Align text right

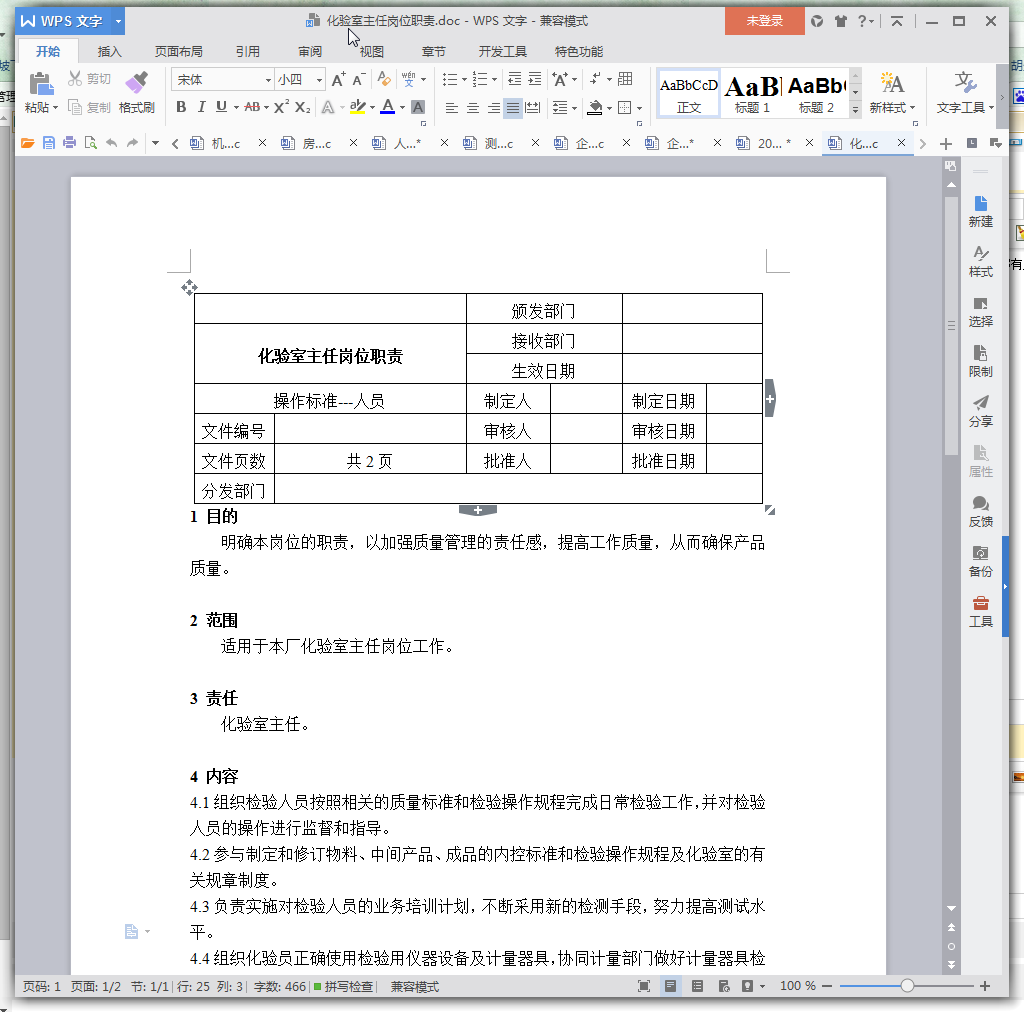tap(494, 108)
